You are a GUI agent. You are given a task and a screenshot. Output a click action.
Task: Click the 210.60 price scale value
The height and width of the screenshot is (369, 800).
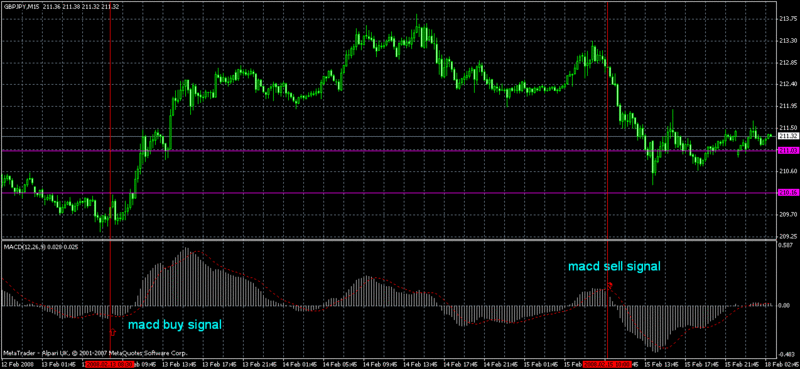[x=788, y=171]
